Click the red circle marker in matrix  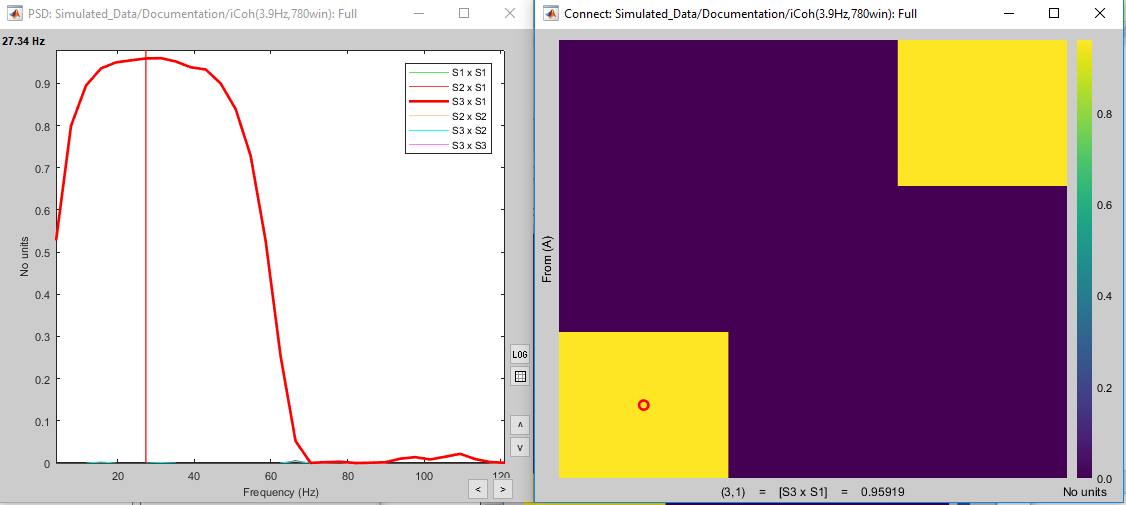point(643,405)
